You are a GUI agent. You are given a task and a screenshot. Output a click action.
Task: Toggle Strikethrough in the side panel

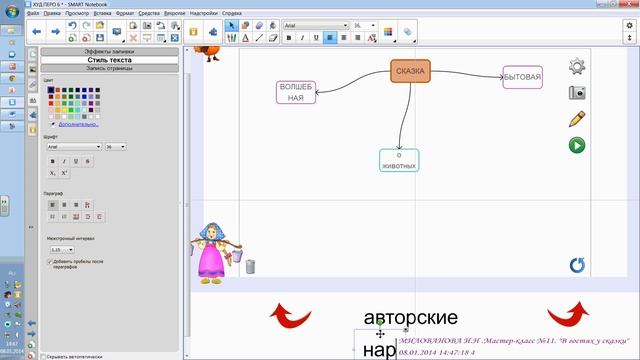[87, 161]
